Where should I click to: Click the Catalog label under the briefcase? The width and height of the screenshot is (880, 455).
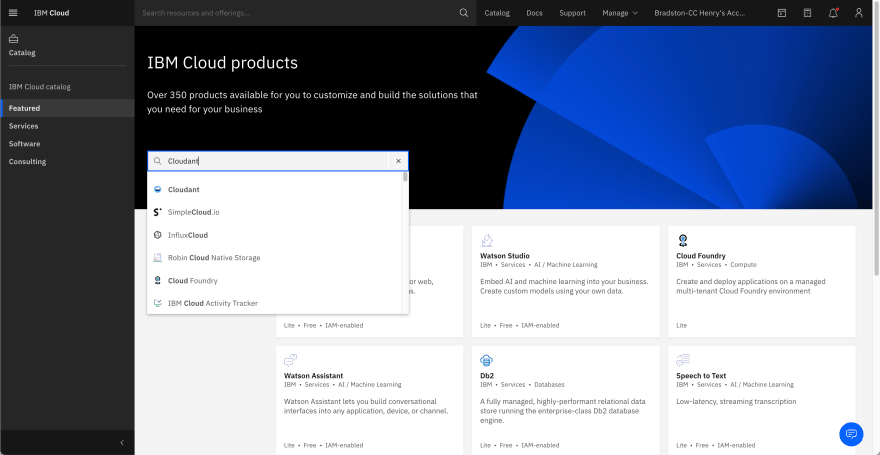coord(22,53)
